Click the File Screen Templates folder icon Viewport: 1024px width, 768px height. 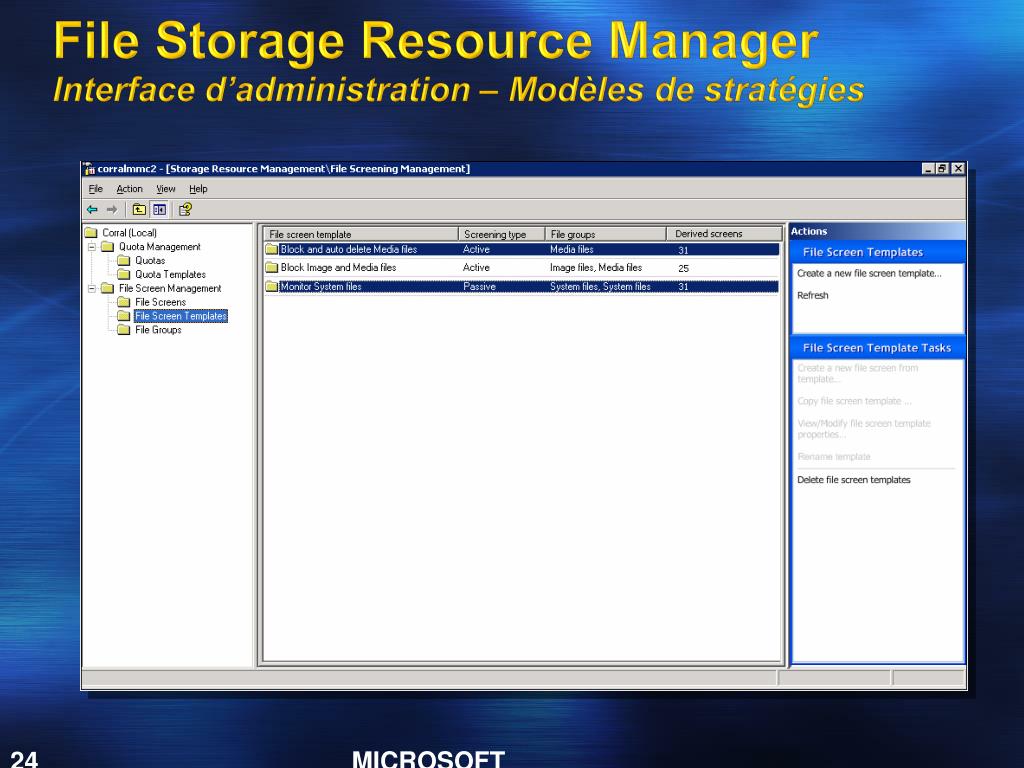tap(124, 315)
